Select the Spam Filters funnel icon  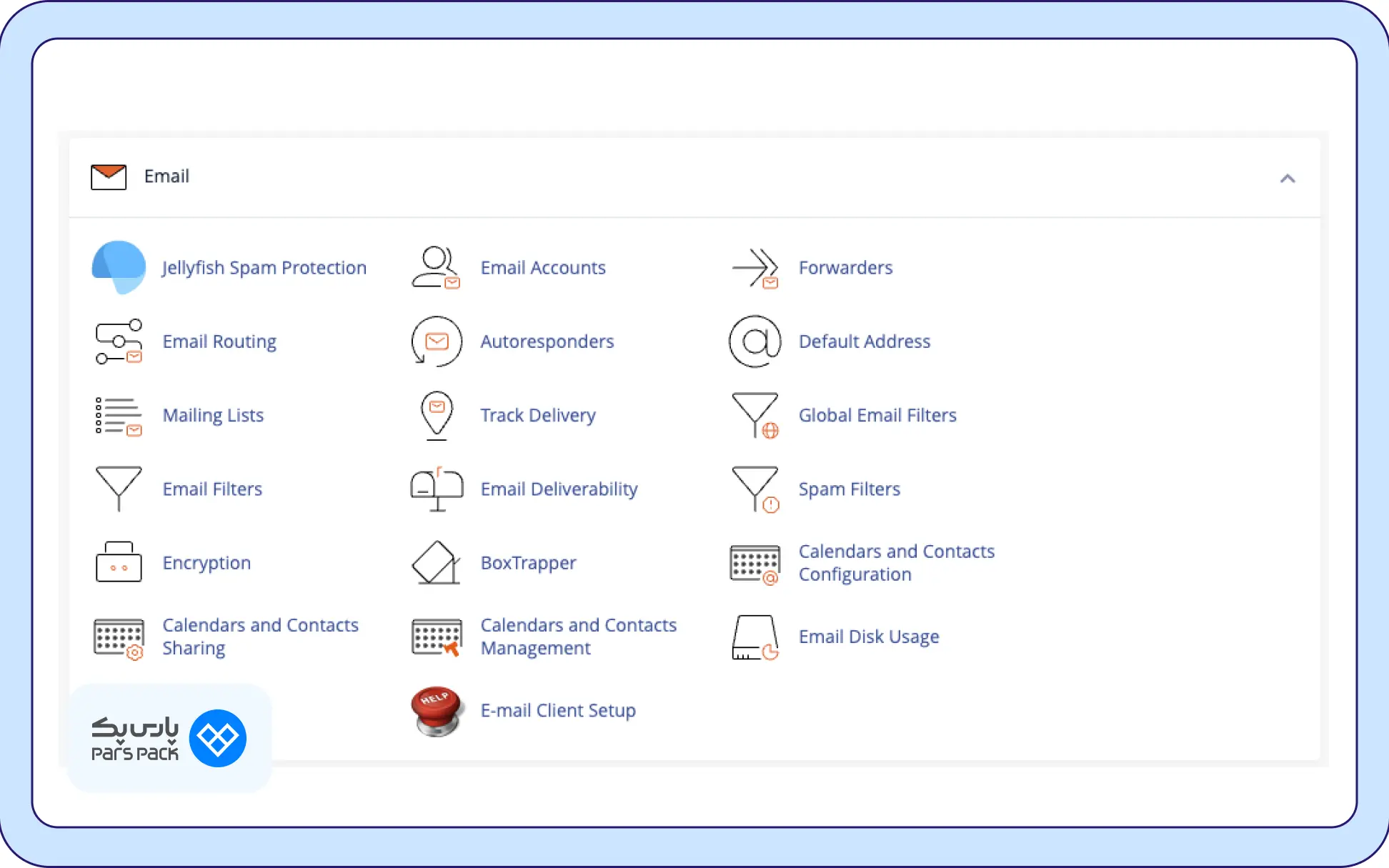755,489
